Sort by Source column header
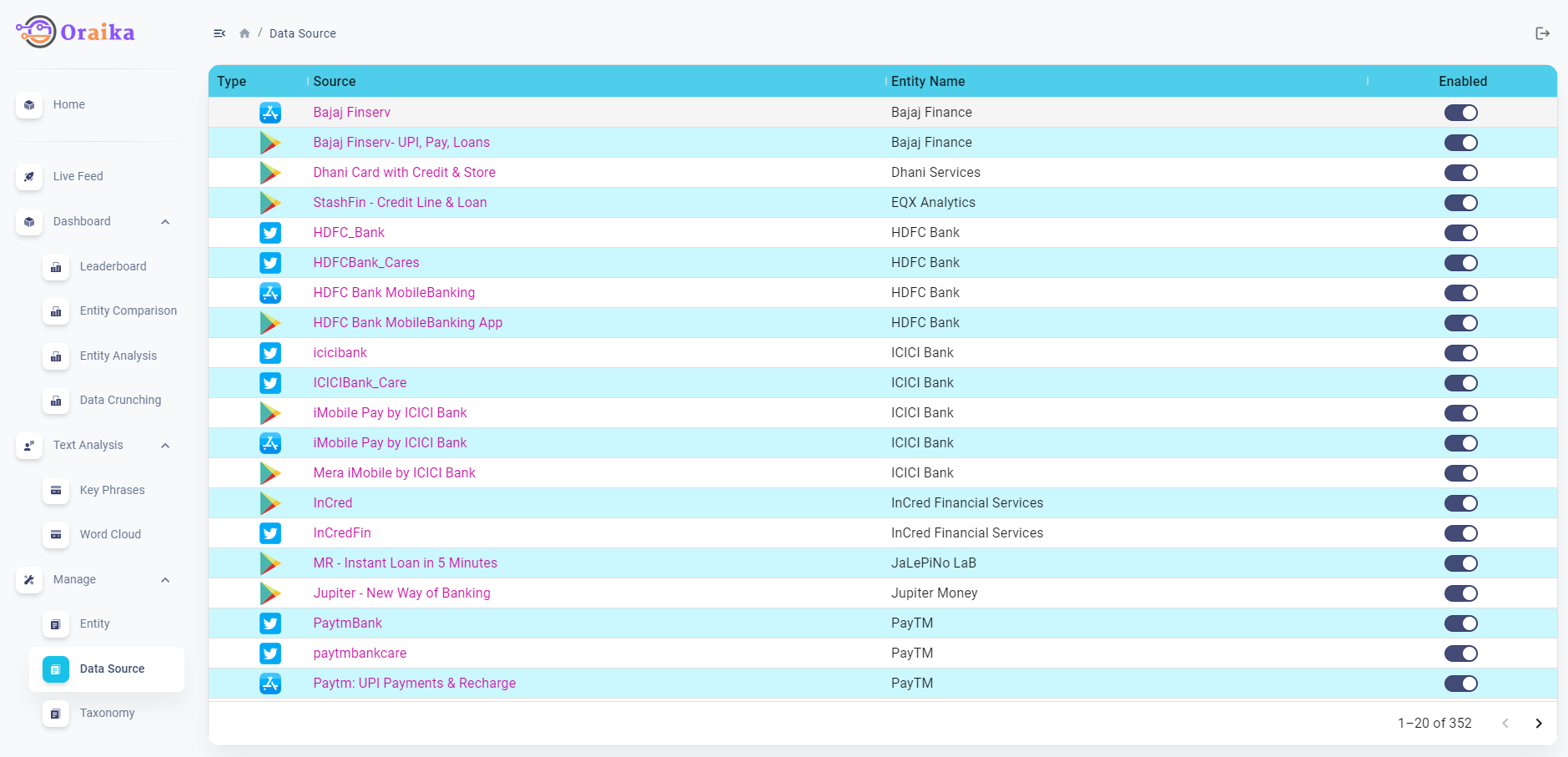The width and height of the screenshot is (1568, 757). point(335,81)
